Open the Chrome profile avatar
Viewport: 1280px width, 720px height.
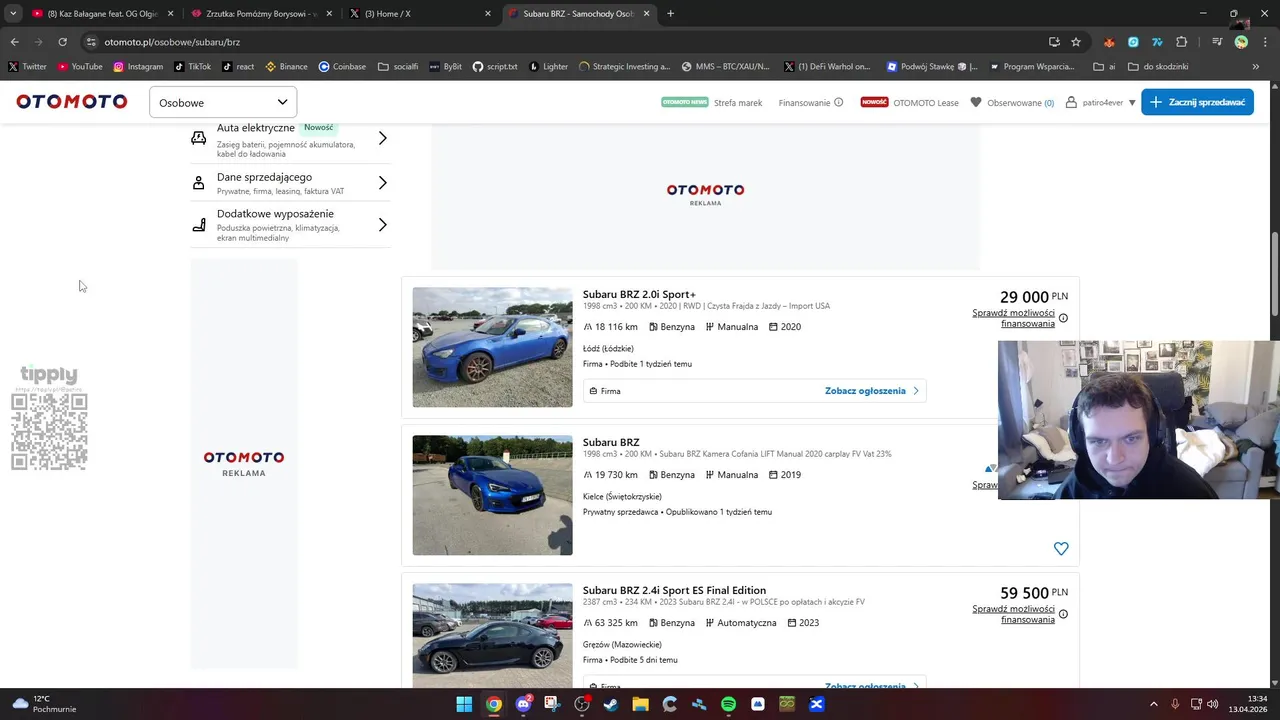pos(1241,42)
